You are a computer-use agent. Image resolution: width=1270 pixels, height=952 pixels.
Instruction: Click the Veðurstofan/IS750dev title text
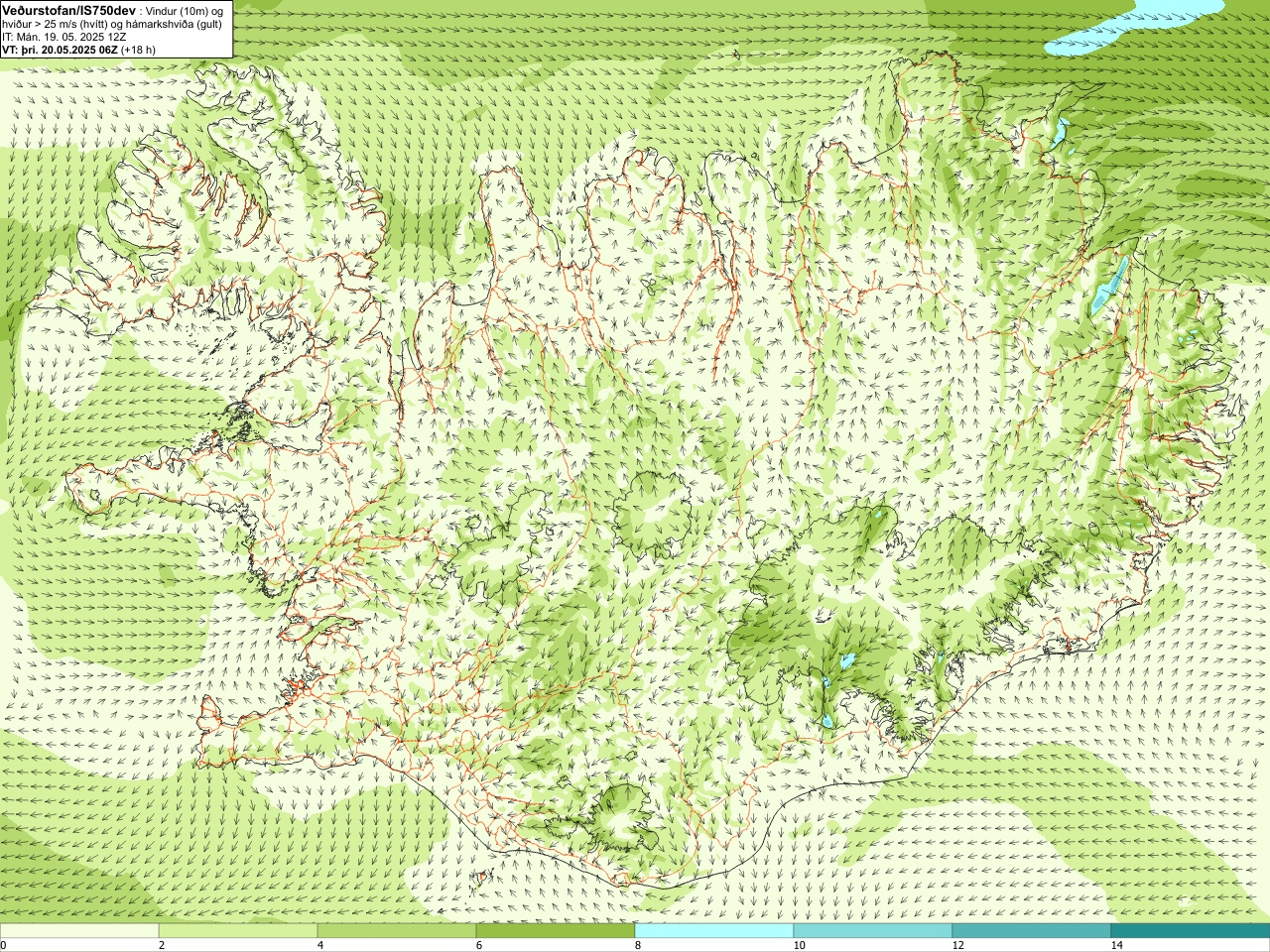coord(68,9)
